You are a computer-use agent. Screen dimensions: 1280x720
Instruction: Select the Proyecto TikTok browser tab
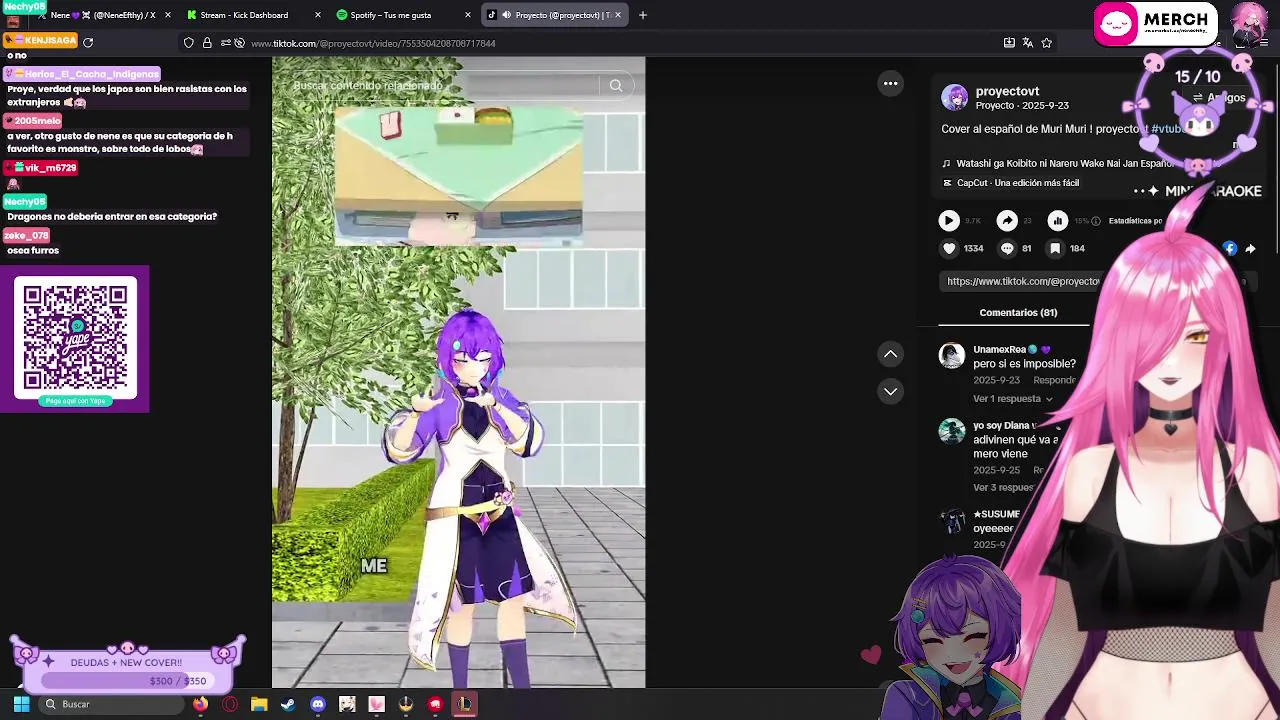(556, 15)
